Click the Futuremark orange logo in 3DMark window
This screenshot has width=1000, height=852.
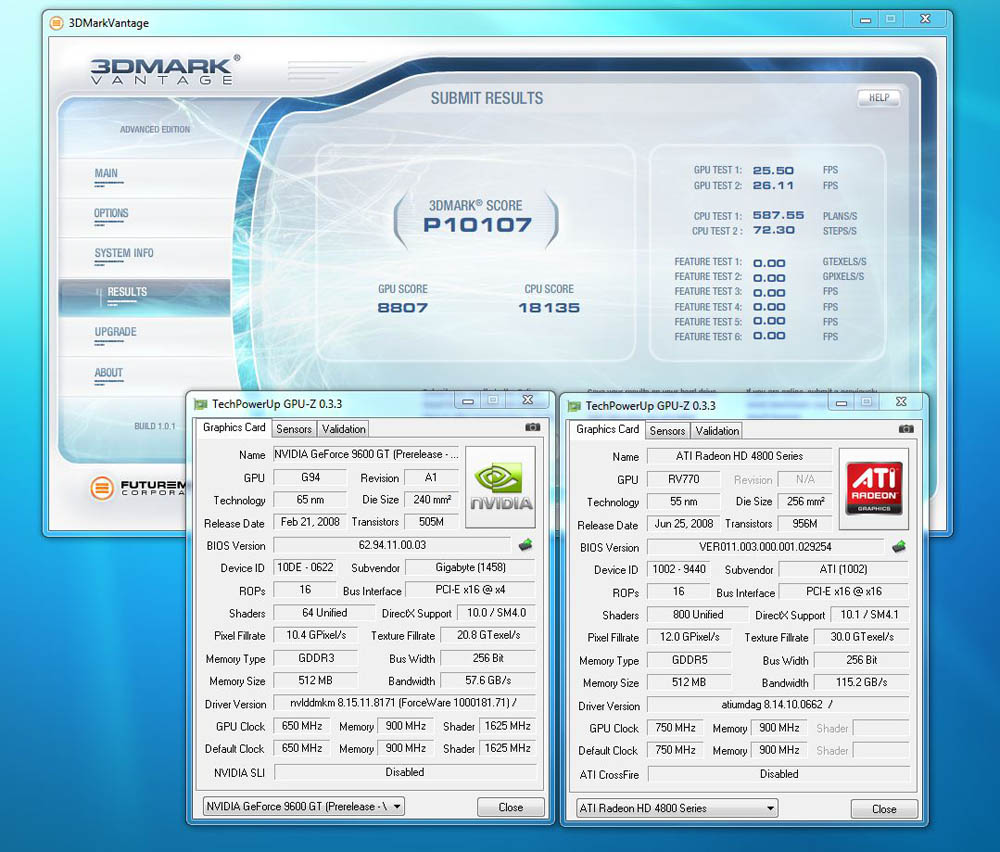click(102, 488)
